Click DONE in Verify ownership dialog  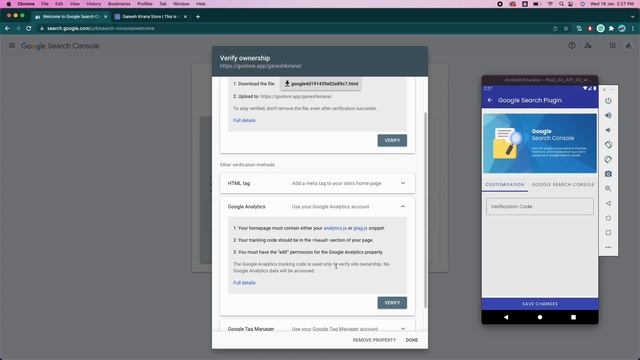(412, 340)
